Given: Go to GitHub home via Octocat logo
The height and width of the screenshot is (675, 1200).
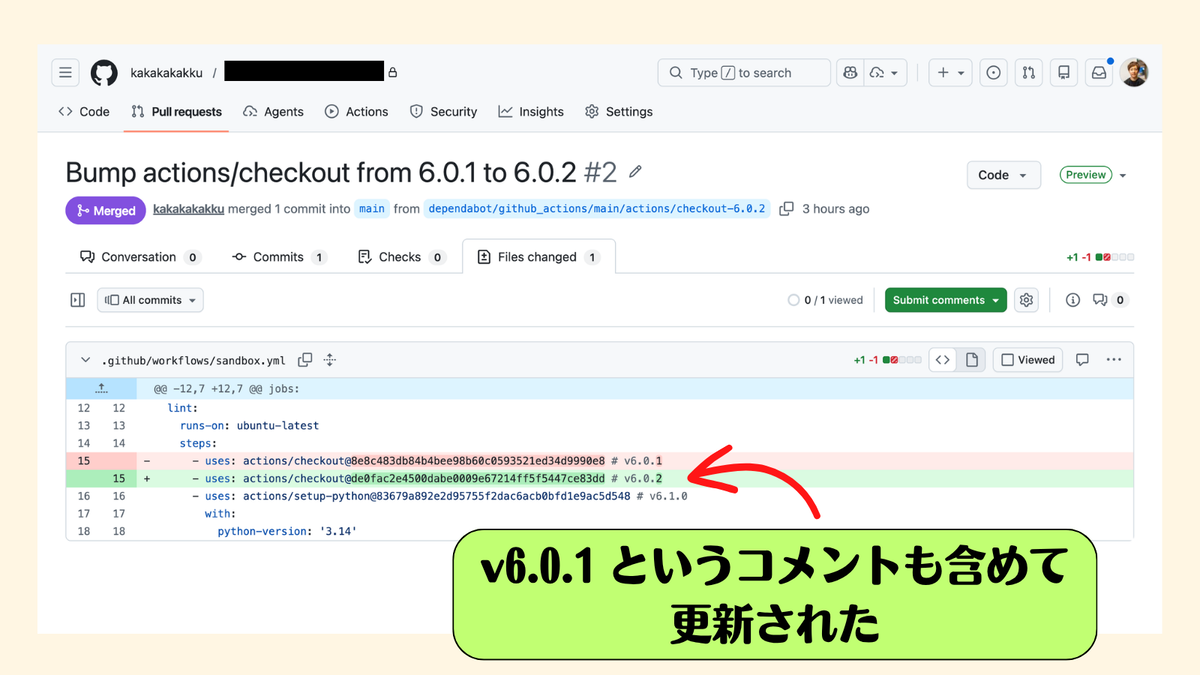Looking at the screenshot, I should (x=104, y=73).
